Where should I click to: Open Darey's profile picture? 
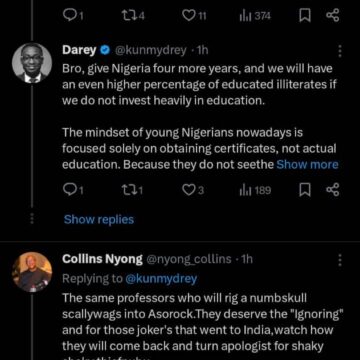tap(32, 63)
